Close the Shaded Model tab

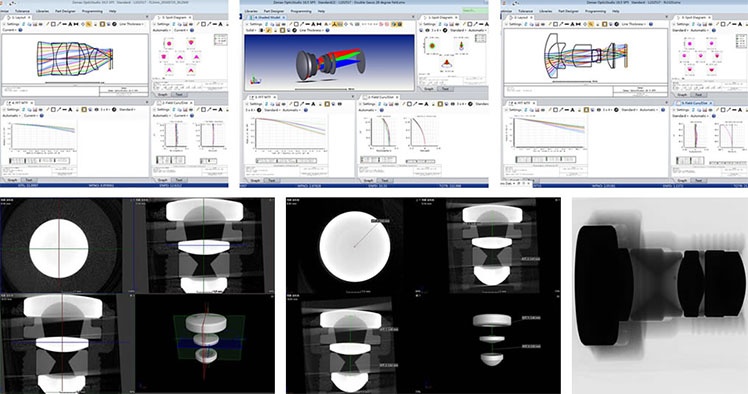point(284,18)
